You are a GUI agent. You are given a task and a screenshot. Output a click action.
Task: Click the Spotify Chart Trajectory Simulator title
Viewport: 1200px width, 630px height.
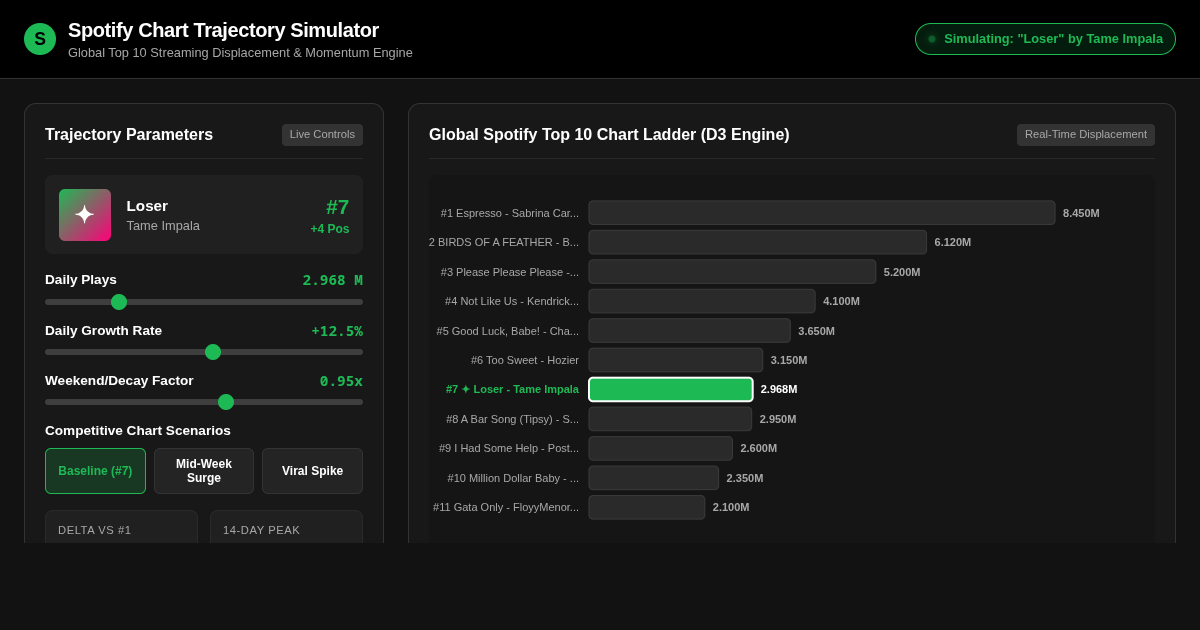point(223,30)
